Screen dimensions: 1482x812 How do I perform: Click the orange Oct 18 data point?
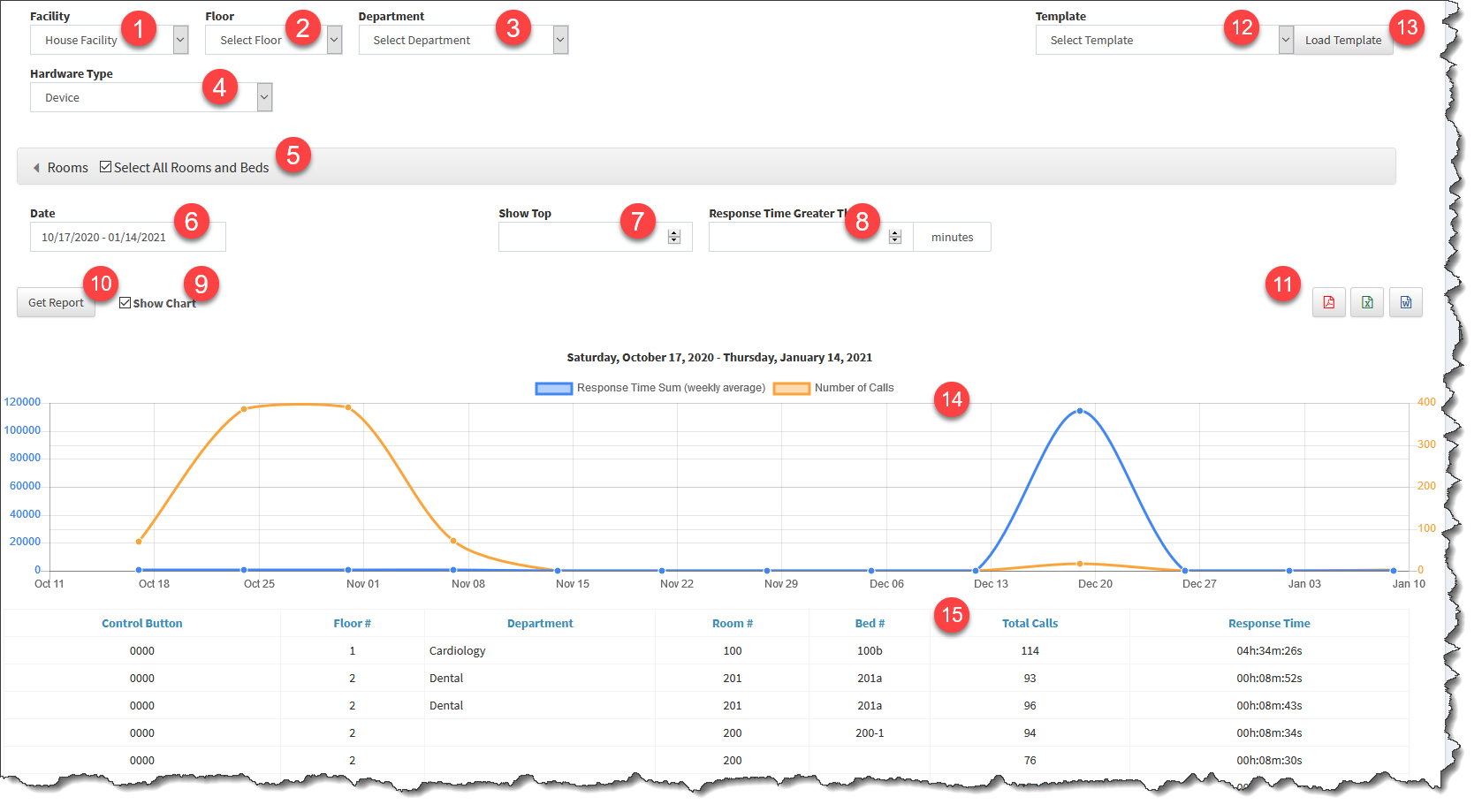pos(139,542)
